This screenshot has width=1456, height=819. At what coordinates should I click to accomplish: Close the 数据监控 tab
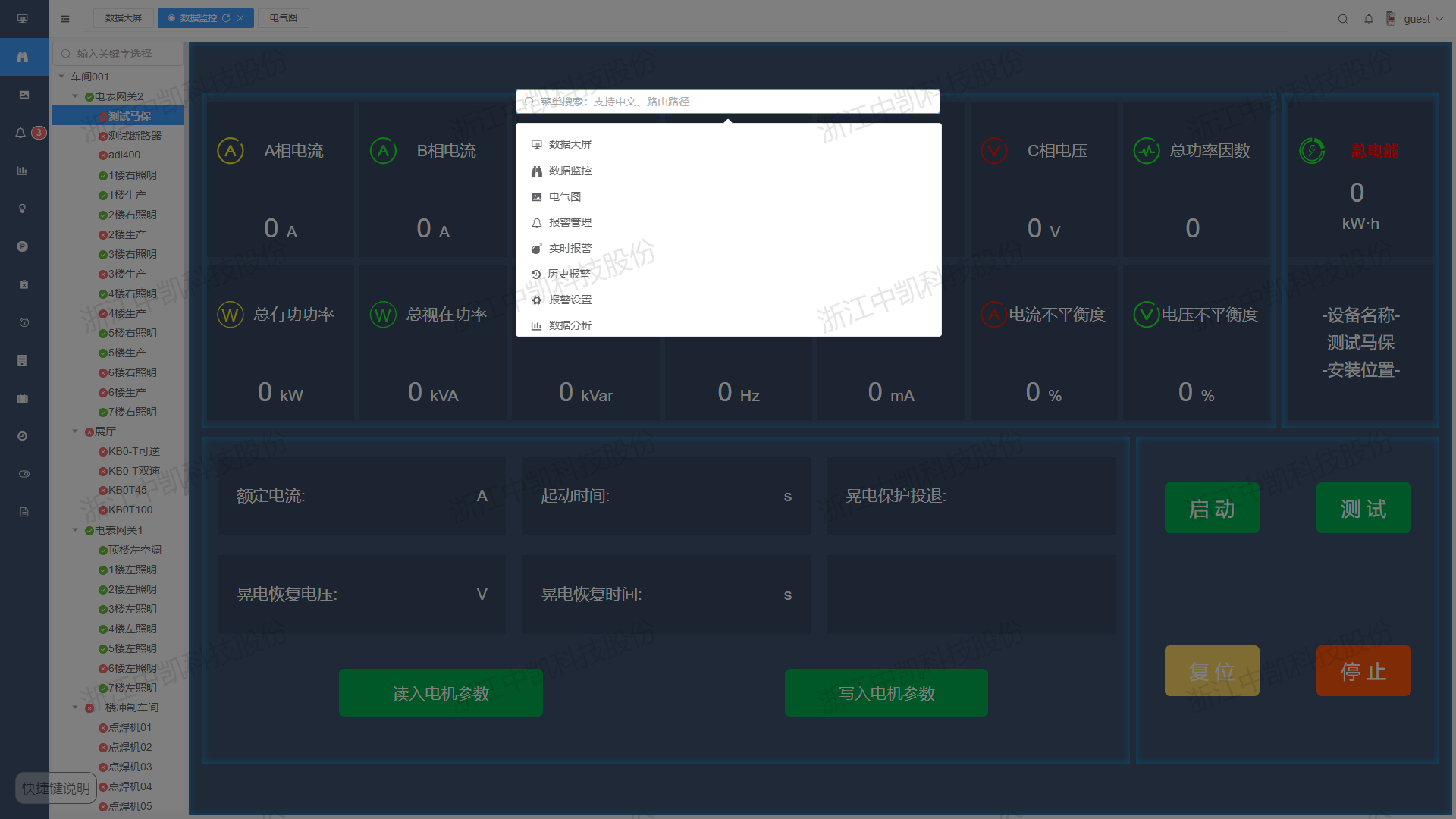pos(240,18)
